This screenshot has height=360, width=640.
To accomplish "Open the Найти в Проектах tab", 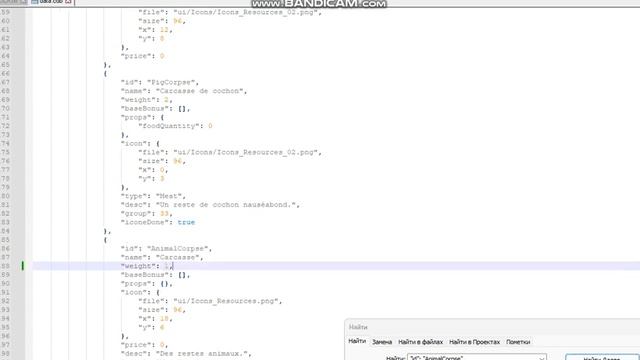I will (x=474, y=342).
